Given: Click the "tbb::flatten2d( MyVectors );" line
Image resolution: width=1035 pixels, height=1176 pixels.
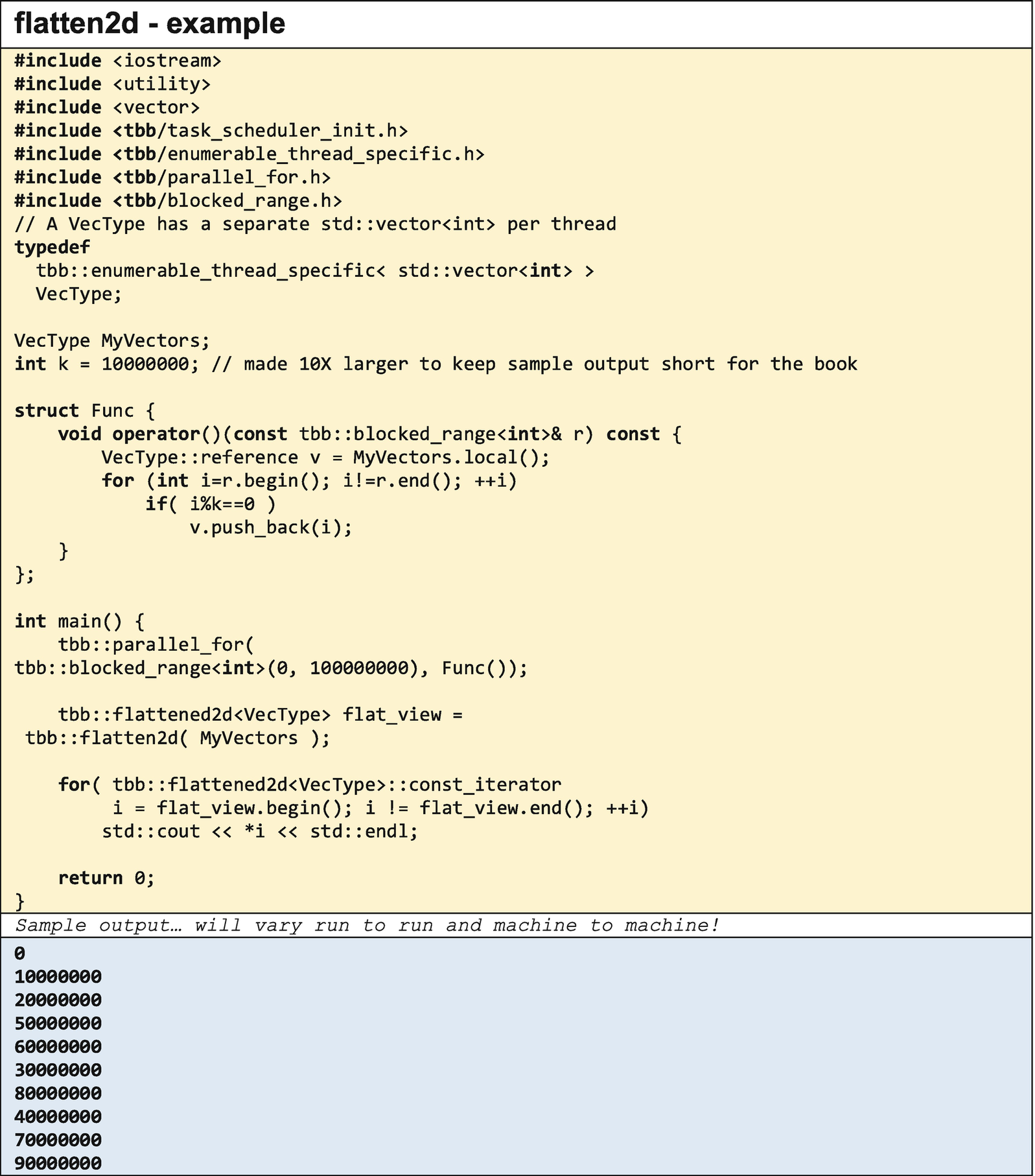Looking at the screenshot, I should tap(178, 738).
